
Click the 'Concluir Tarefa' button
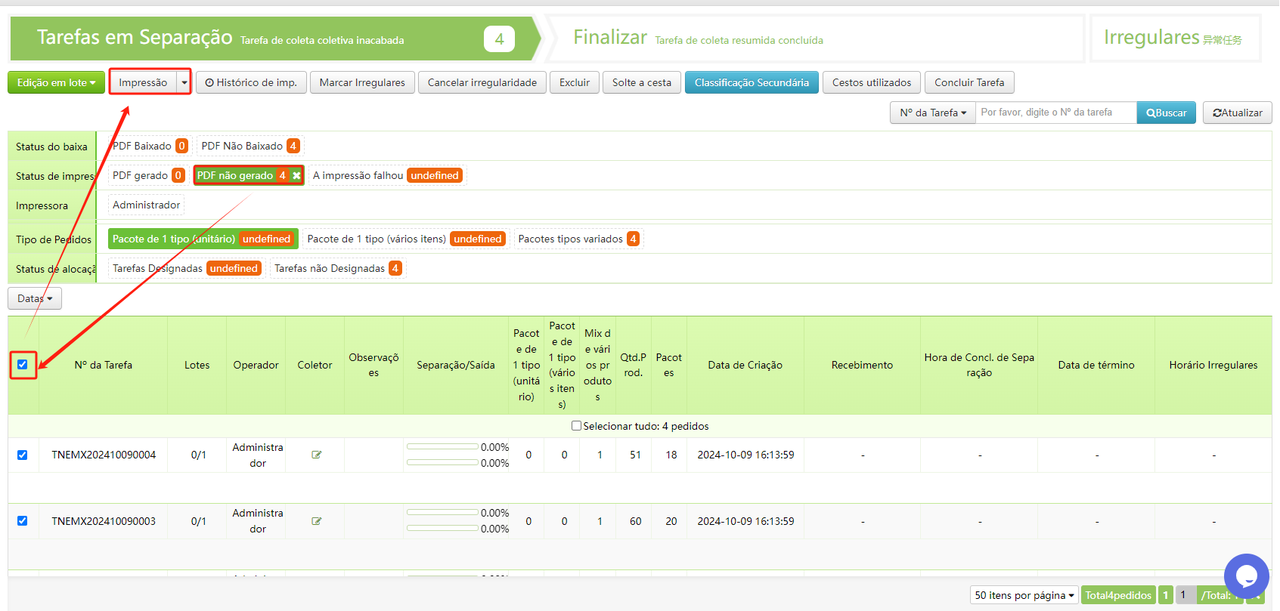969,82
